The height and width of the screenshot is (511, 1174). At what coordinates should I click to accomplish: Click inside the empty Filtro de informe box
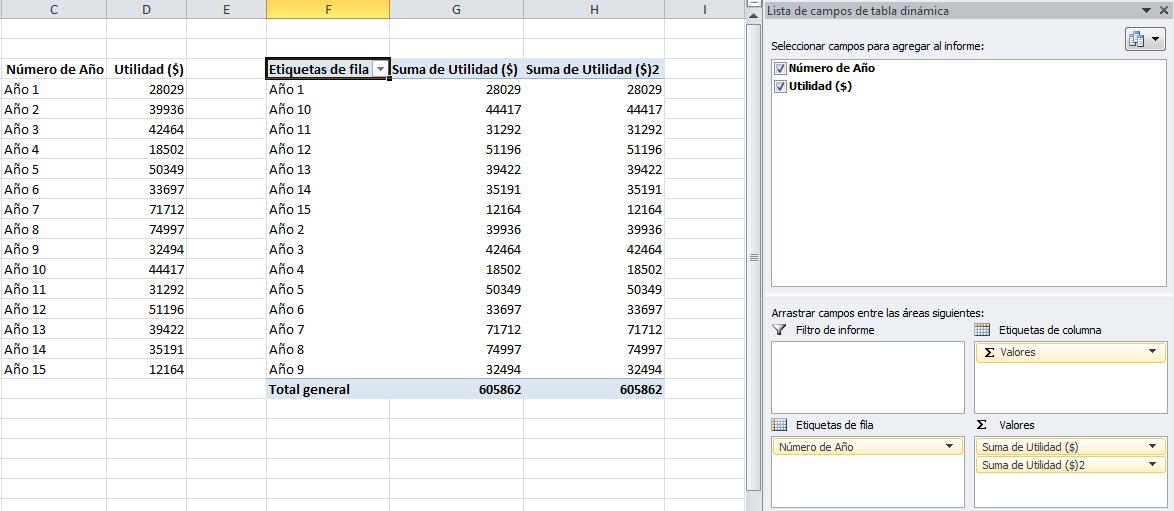(x=867, y=377)
